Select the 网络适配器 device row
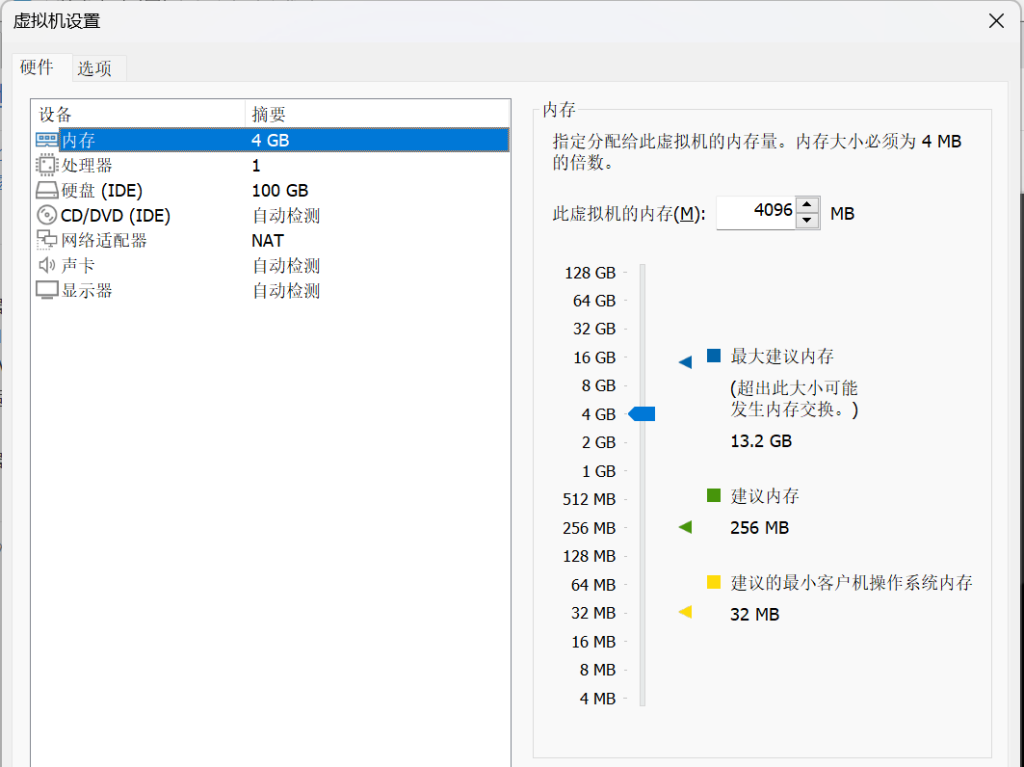 (x=272, y=240)
